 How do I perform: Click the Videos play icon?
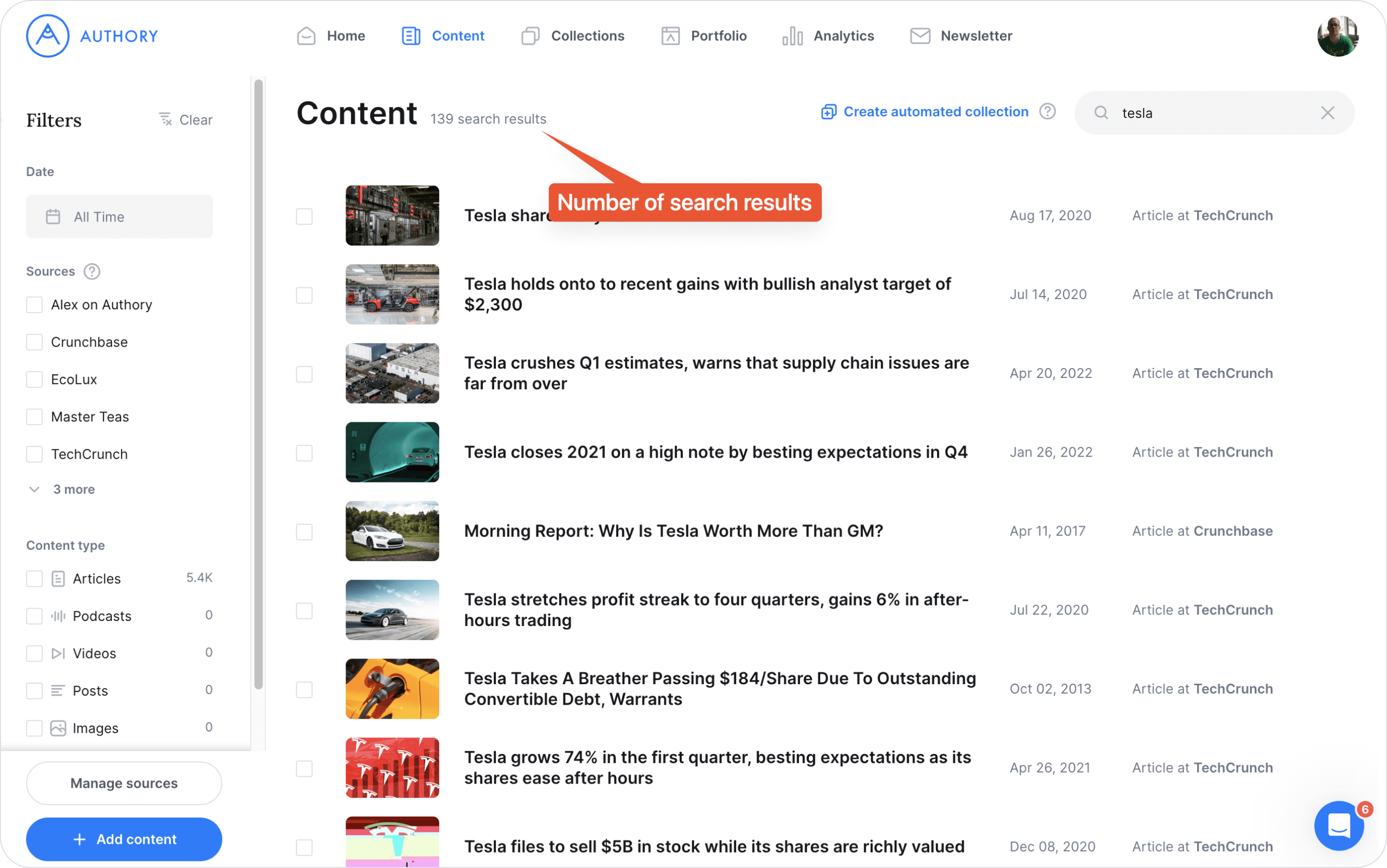click(58, 653)
